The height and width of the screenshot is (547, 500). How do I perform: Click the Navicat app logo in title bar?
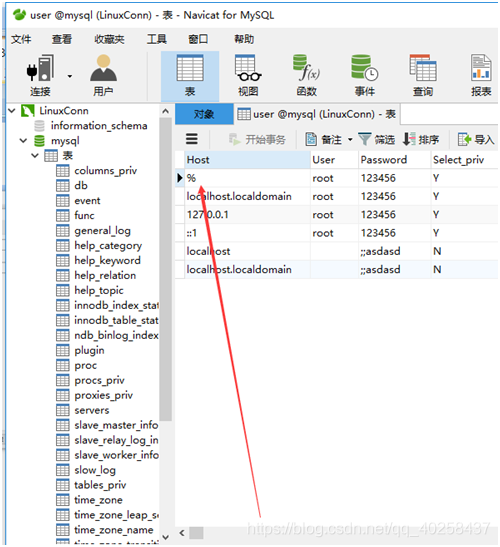20,15
